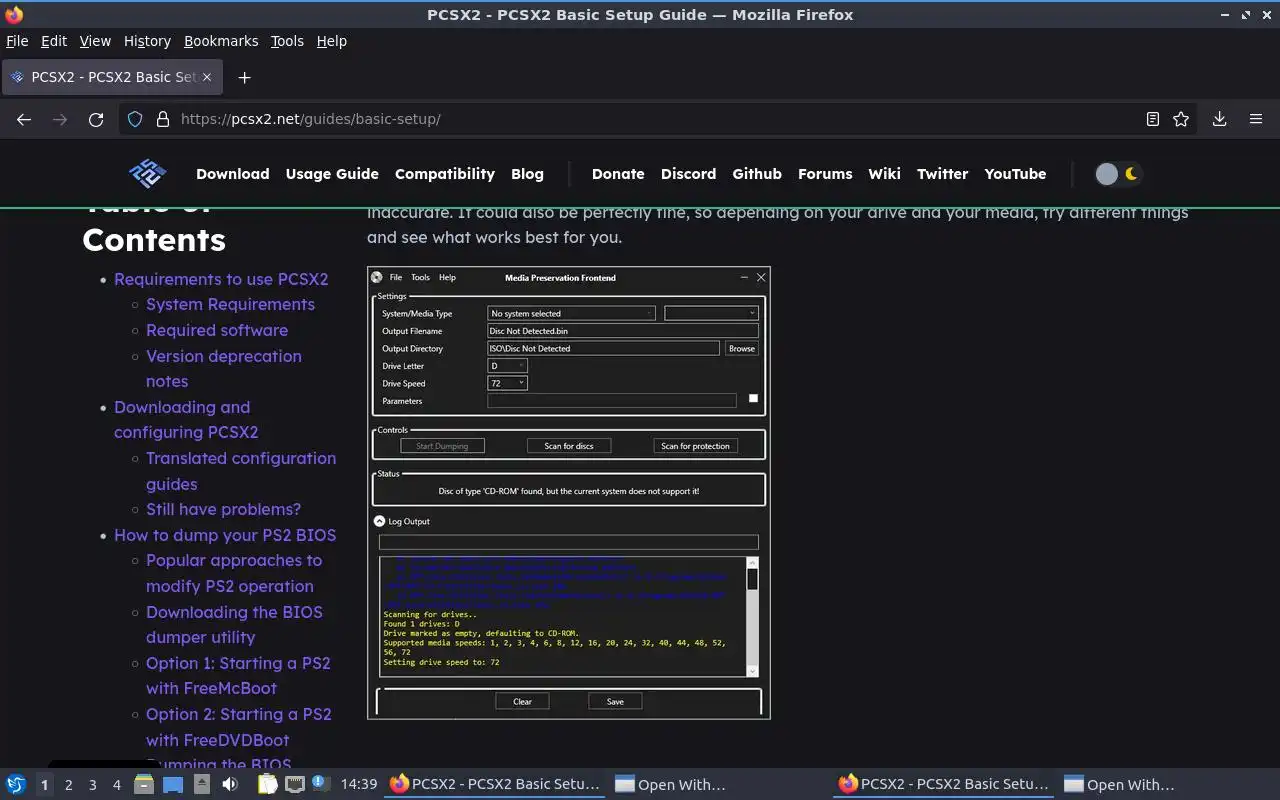The width and height of the screenshot is (1280, 800).
Task: Jump to Downloading and configuring PCSX2
Action: 186,419
